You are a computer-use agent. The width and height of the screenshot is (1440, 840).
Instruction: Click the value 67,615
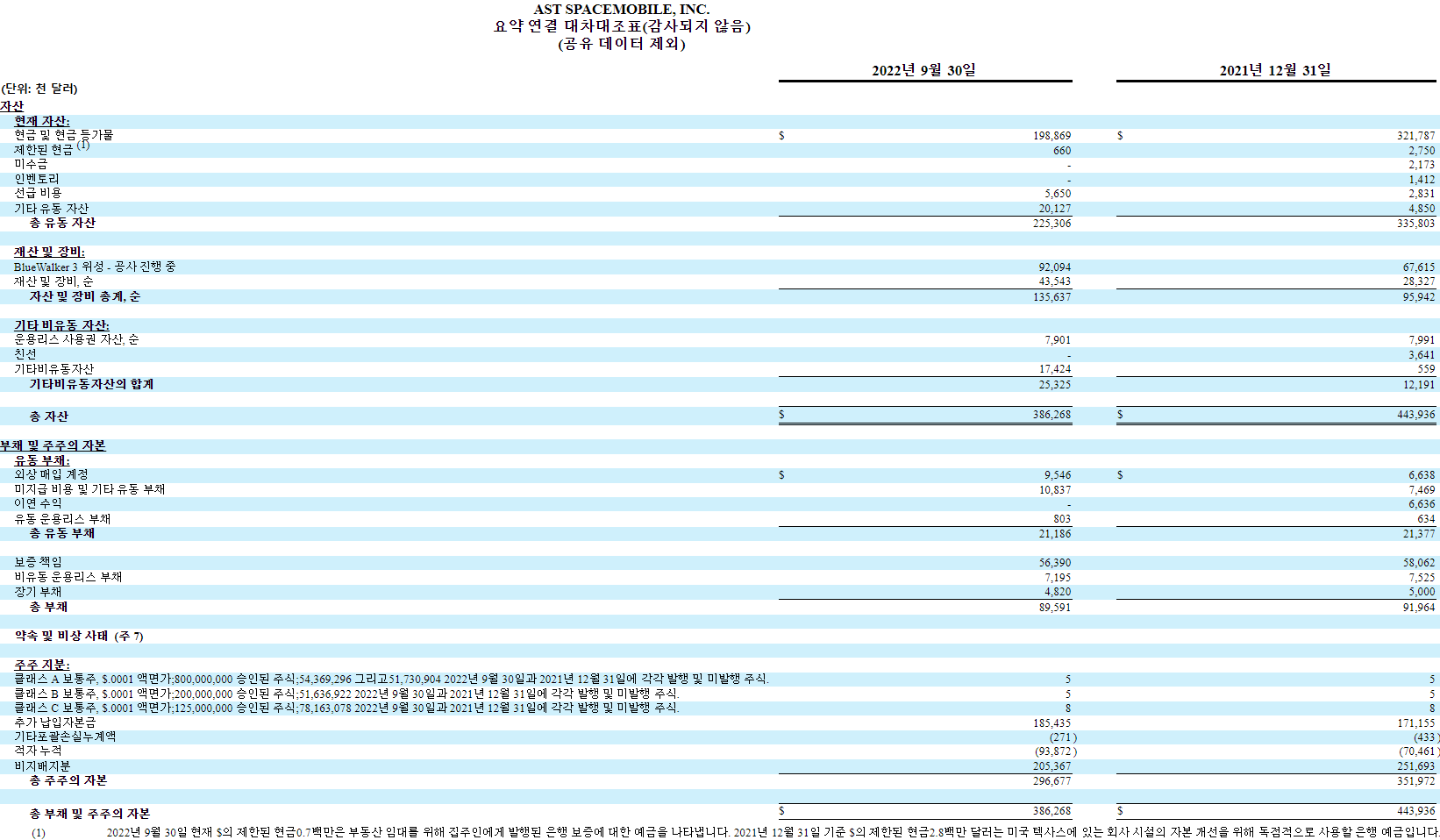[x=1419, y=267]
